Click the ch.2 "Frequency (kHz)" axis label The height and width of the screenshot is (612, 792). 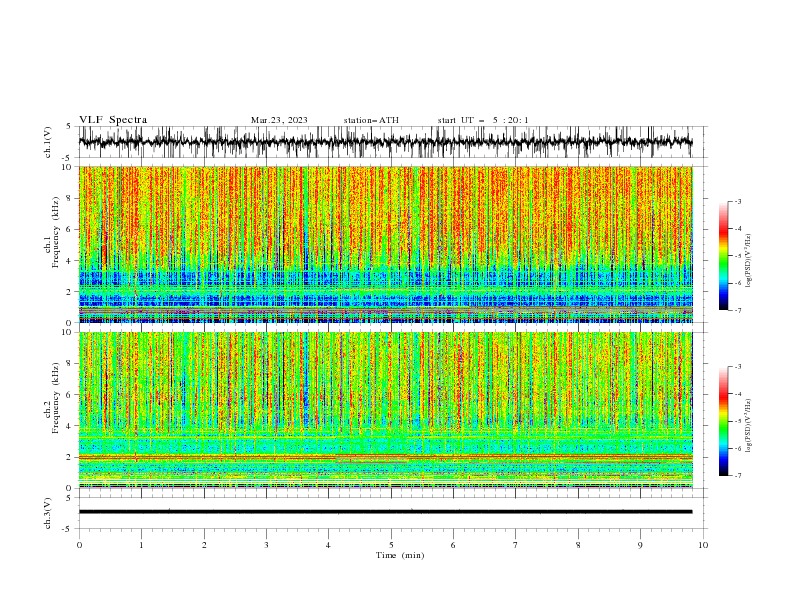coord(56,398)
